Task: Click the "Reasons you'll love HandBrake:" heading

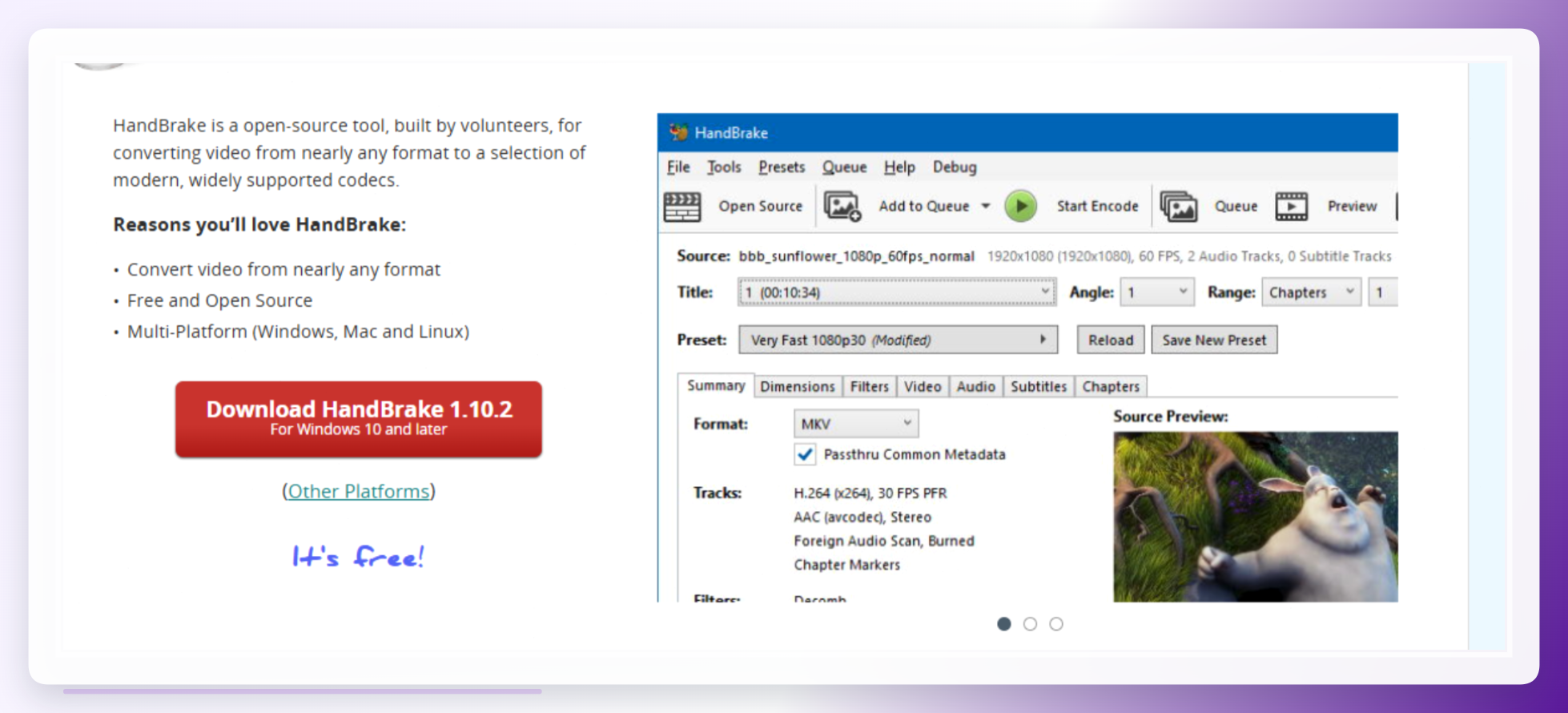Action: click(259, 224)
